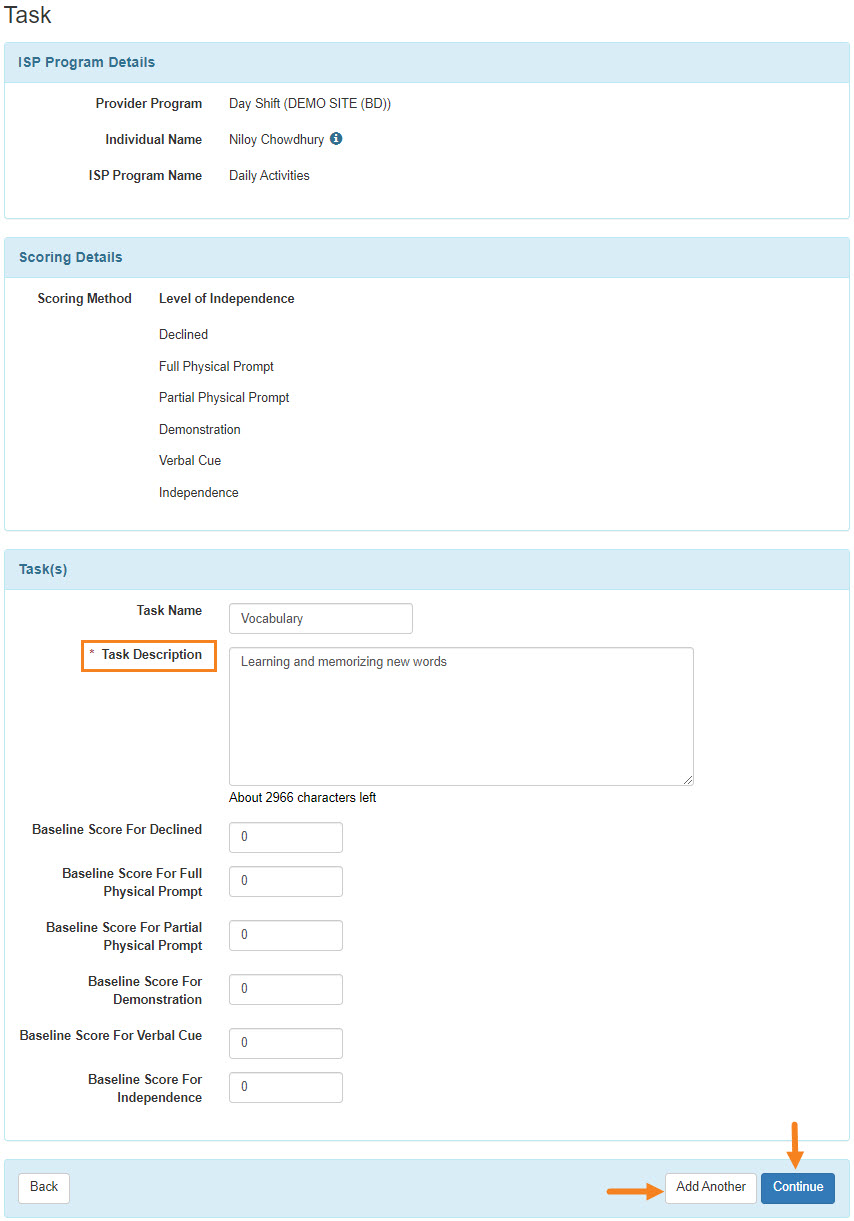Click the Add Another button
Image resolution: width=854 pixels, height=1221 pixels.
click(711, 1188)
